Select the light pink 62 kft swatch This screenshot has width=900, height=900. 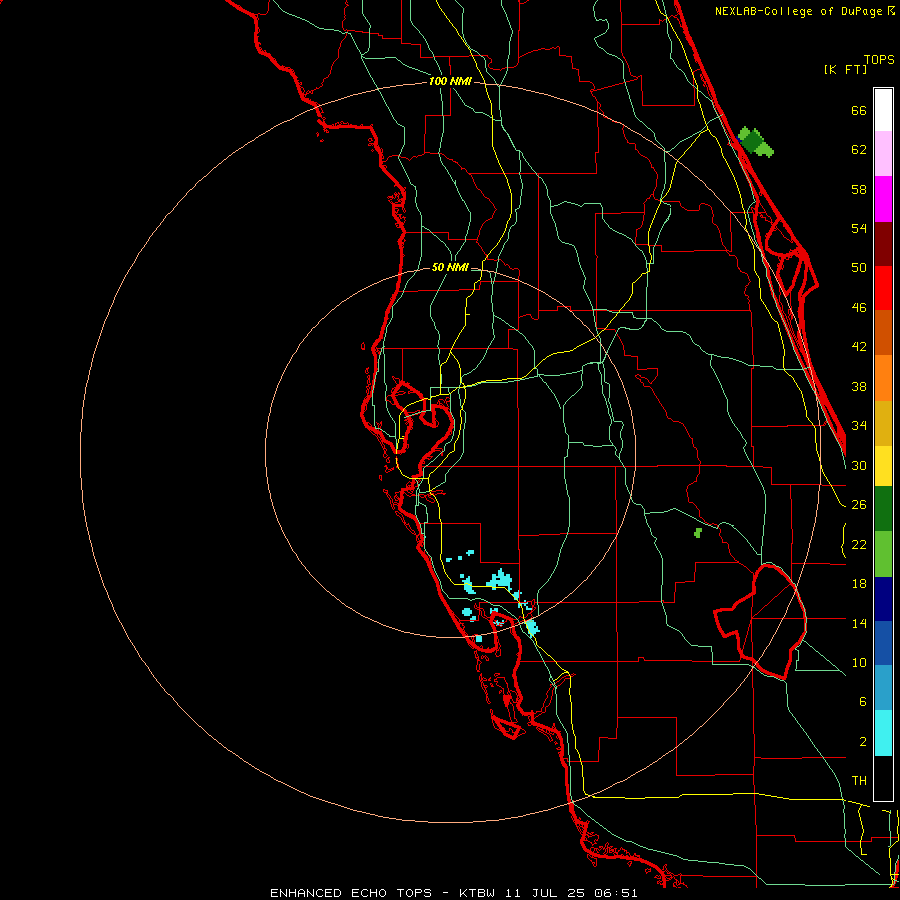click(x=883, y=154)
